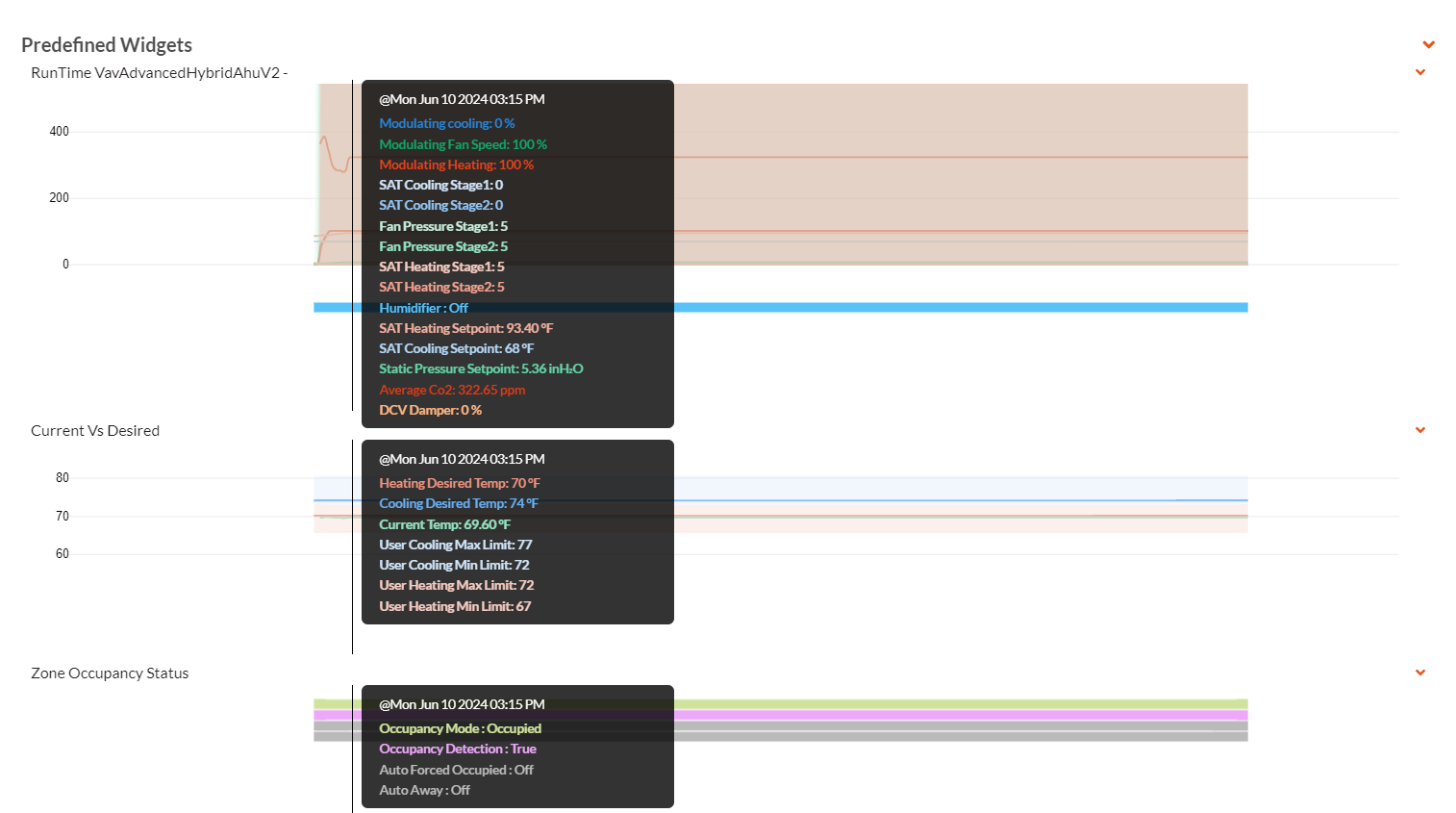Viewport: 1456px width, 813px height.
Task: Click 'Modulating Fan Speed: 100 %' entry
Action: pyautogui.click(x=463, y=144)
